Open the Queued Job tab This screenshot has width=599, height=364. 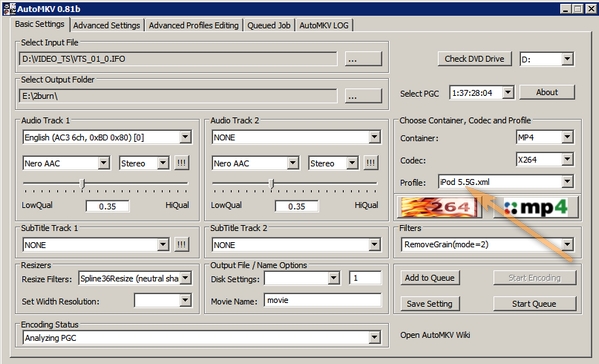click(269, 25)
